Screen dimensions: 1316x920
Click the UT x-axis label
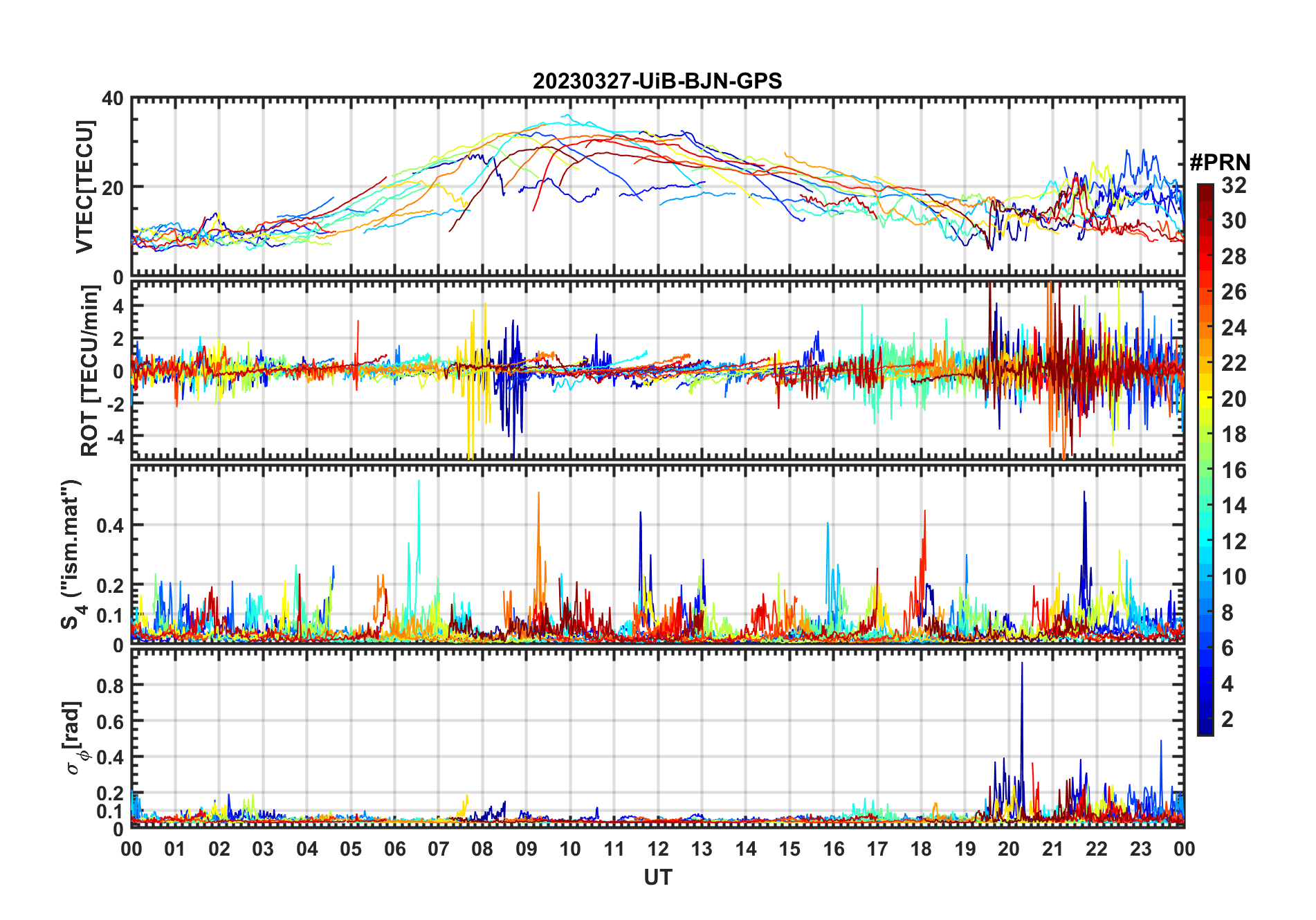657,878
